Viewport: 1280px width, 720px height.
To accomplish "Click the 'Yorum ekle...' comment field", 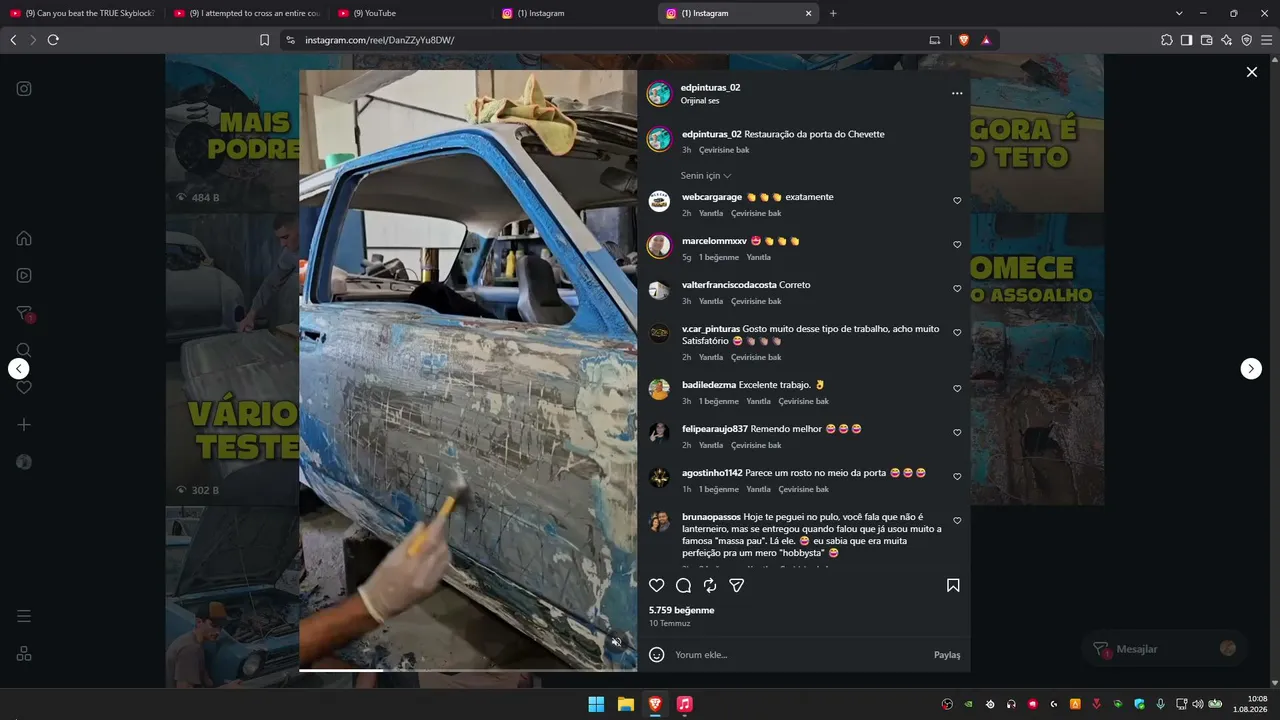I will [x=800, y=655].
